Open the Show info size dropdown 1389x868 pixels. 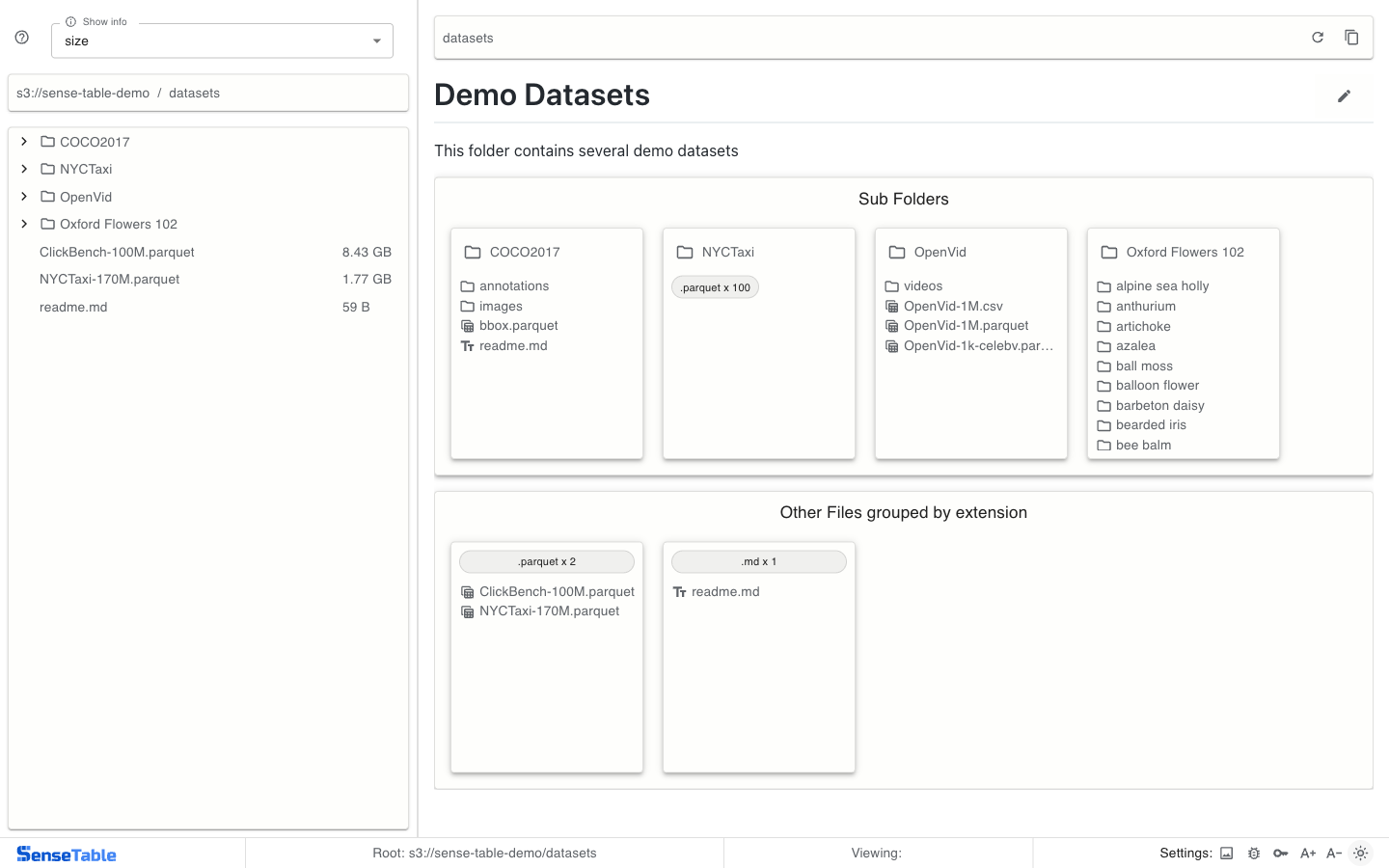[222, 41]
